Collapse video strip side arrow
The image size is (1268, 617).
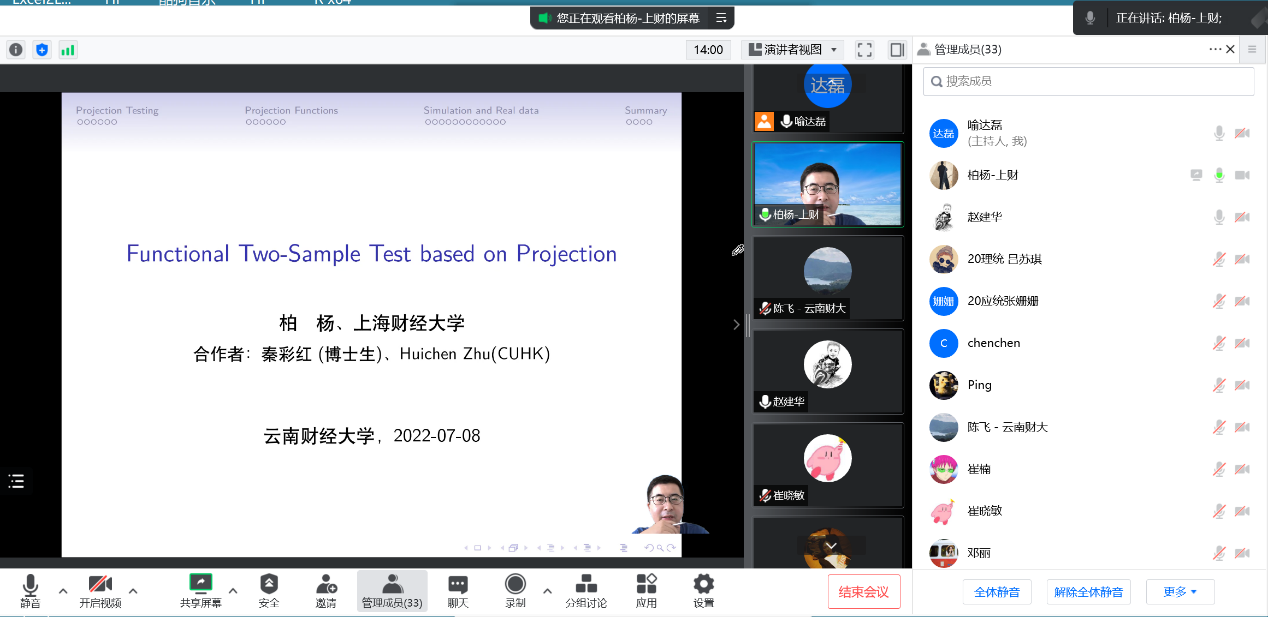point(737,325)
